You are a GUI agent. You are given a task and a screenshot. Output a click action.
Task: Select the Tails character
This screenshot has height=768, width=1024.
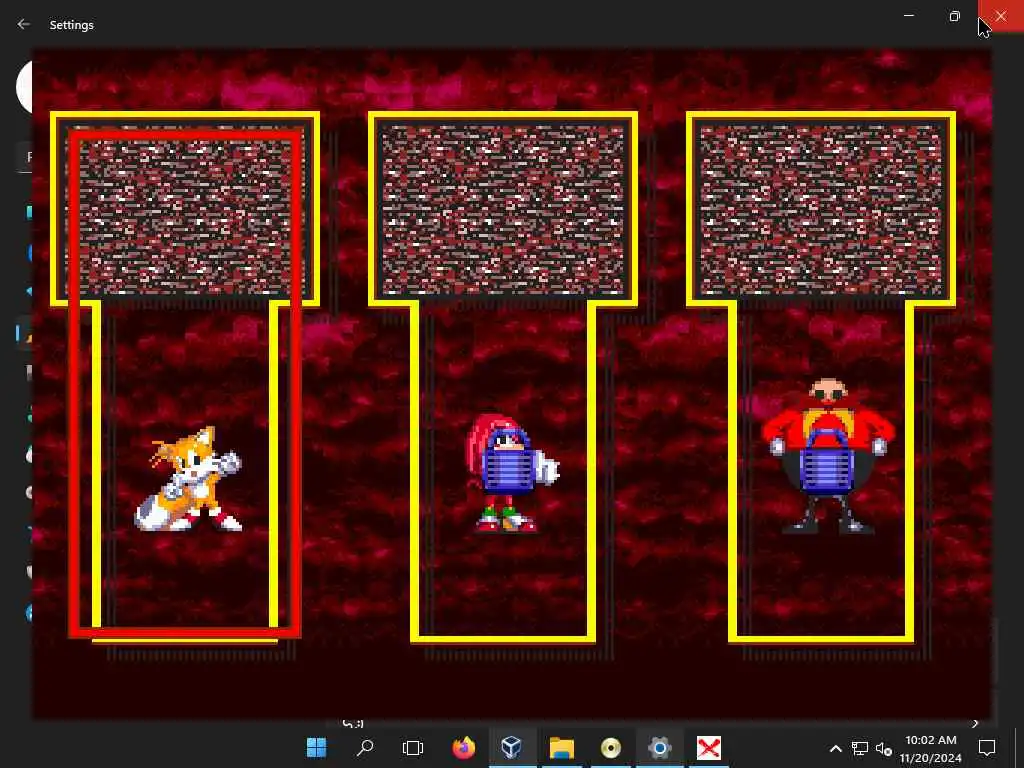(188, 480)
